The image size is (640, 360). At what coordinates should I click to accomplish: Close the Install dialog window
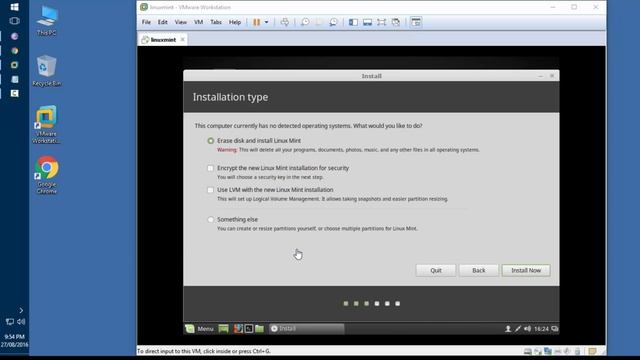[552, 76]
